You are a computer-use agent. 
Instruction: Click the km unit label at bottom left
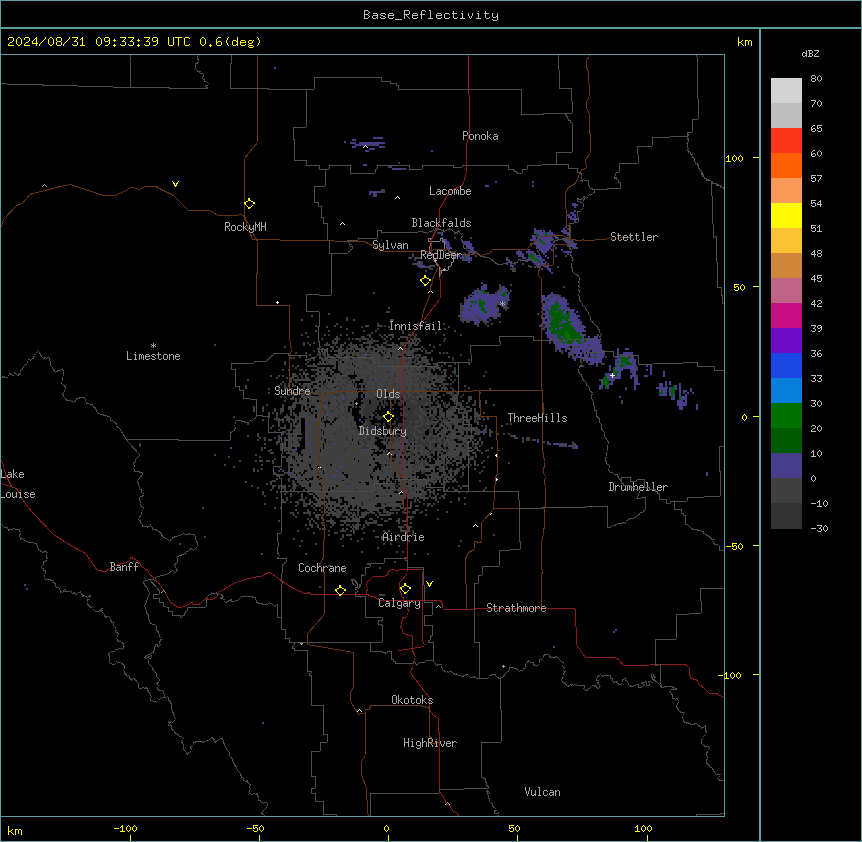(15, 830)
